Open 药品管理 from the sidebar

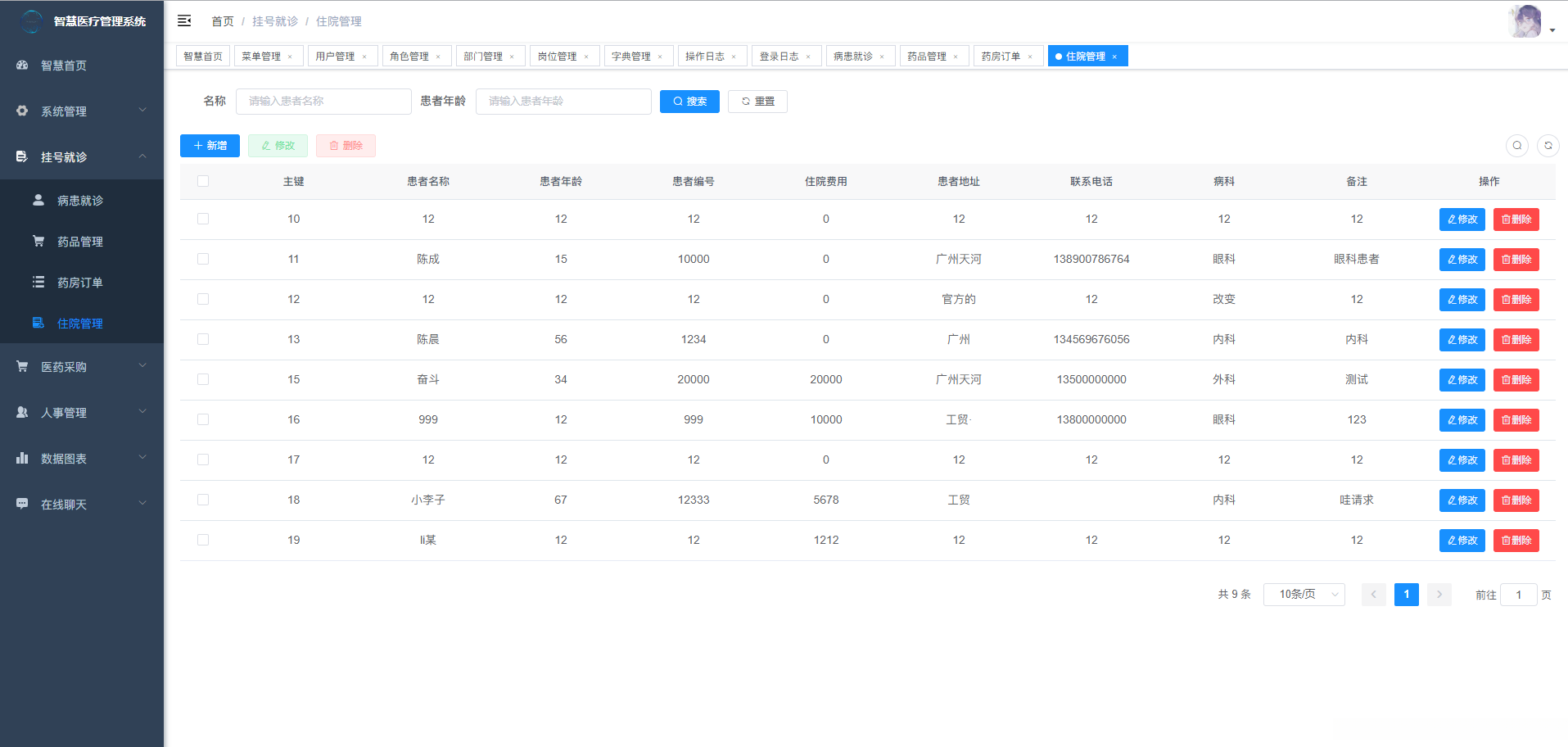(81, 241)
